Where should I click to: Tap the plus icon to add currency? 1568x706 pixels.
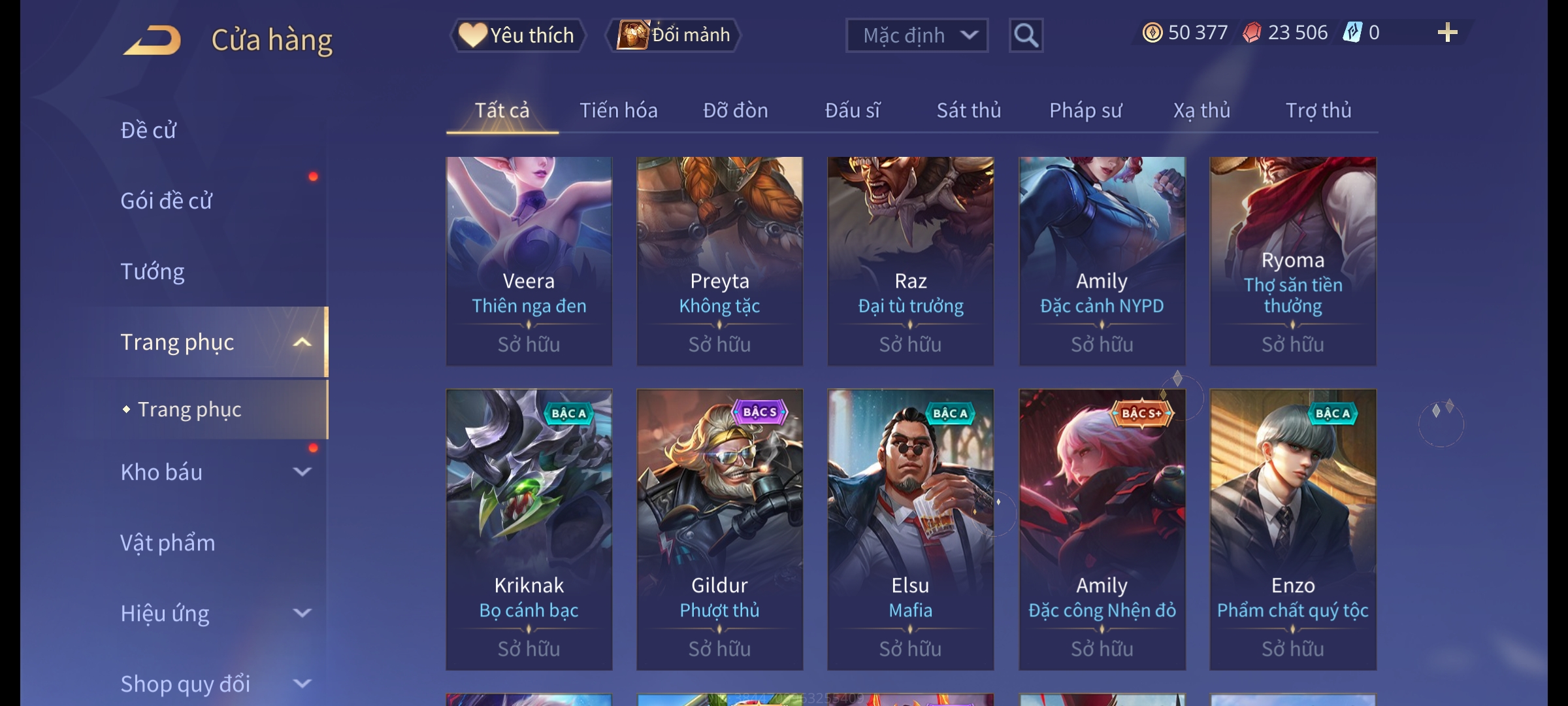tap(1448, 33)
